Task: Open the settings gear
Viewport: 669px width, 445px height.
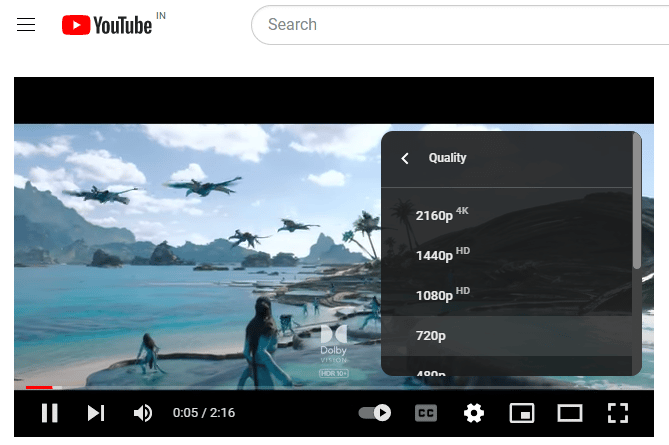Action: 474,413
